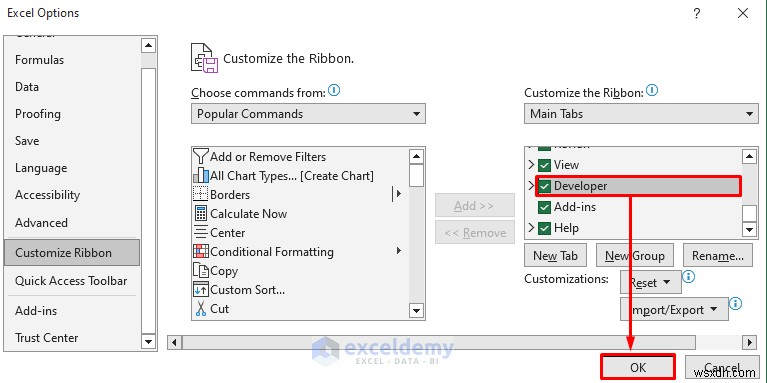The height and width of the screenshot is (383, 767).
Task: Toggle the Add-ins tab checkbox
Action: (544, 207)
